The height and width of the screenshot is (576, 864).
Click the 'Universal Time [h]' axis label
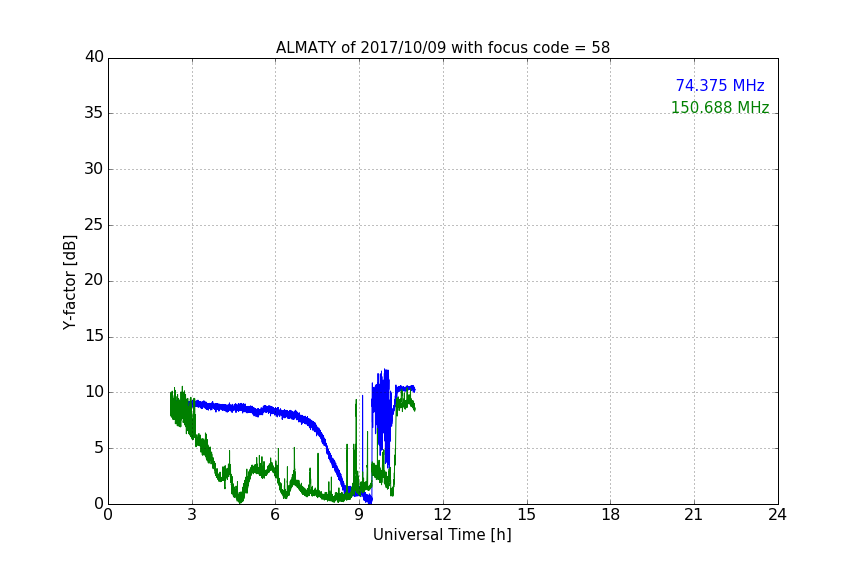442,535
